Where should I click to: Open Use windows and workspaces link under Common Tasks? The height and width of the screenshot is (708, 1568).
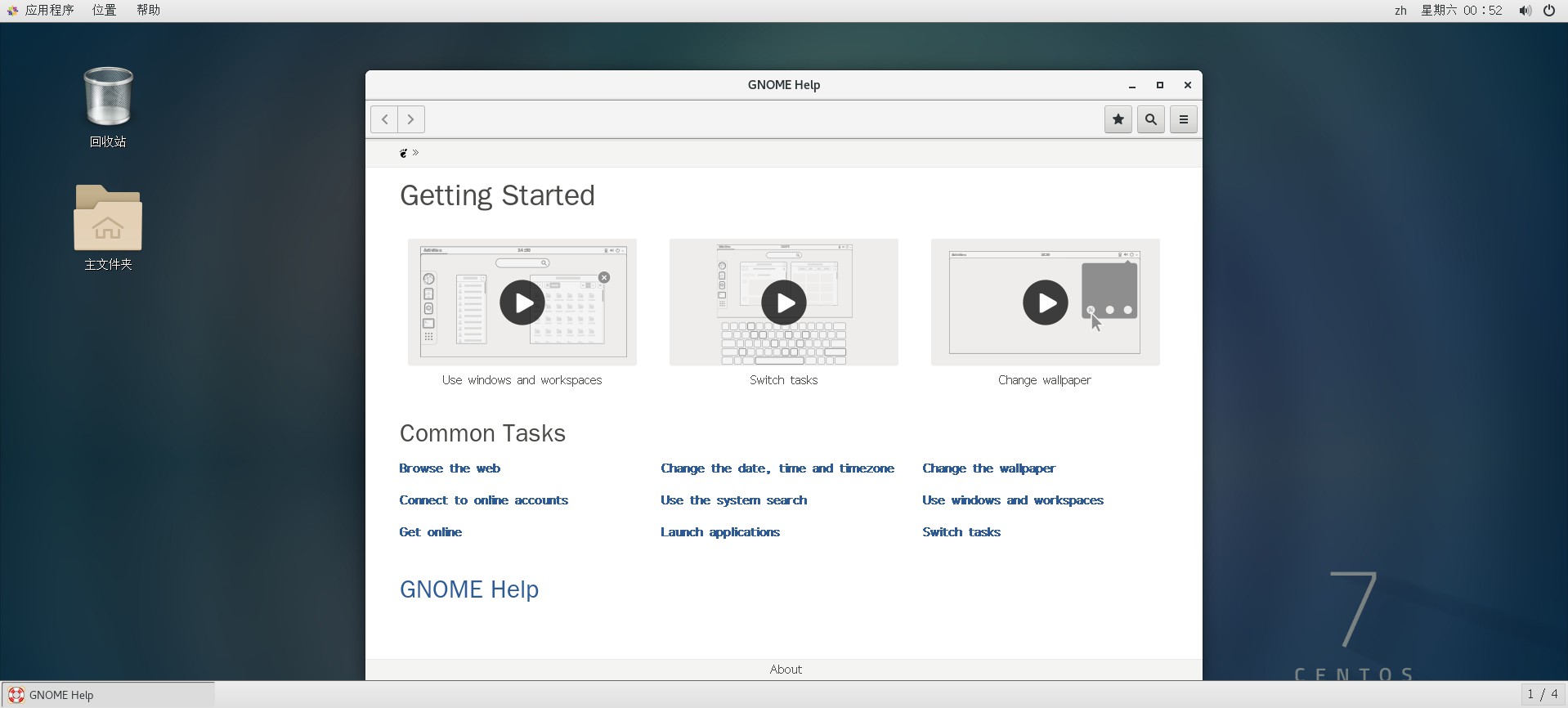pos(1013,500)
